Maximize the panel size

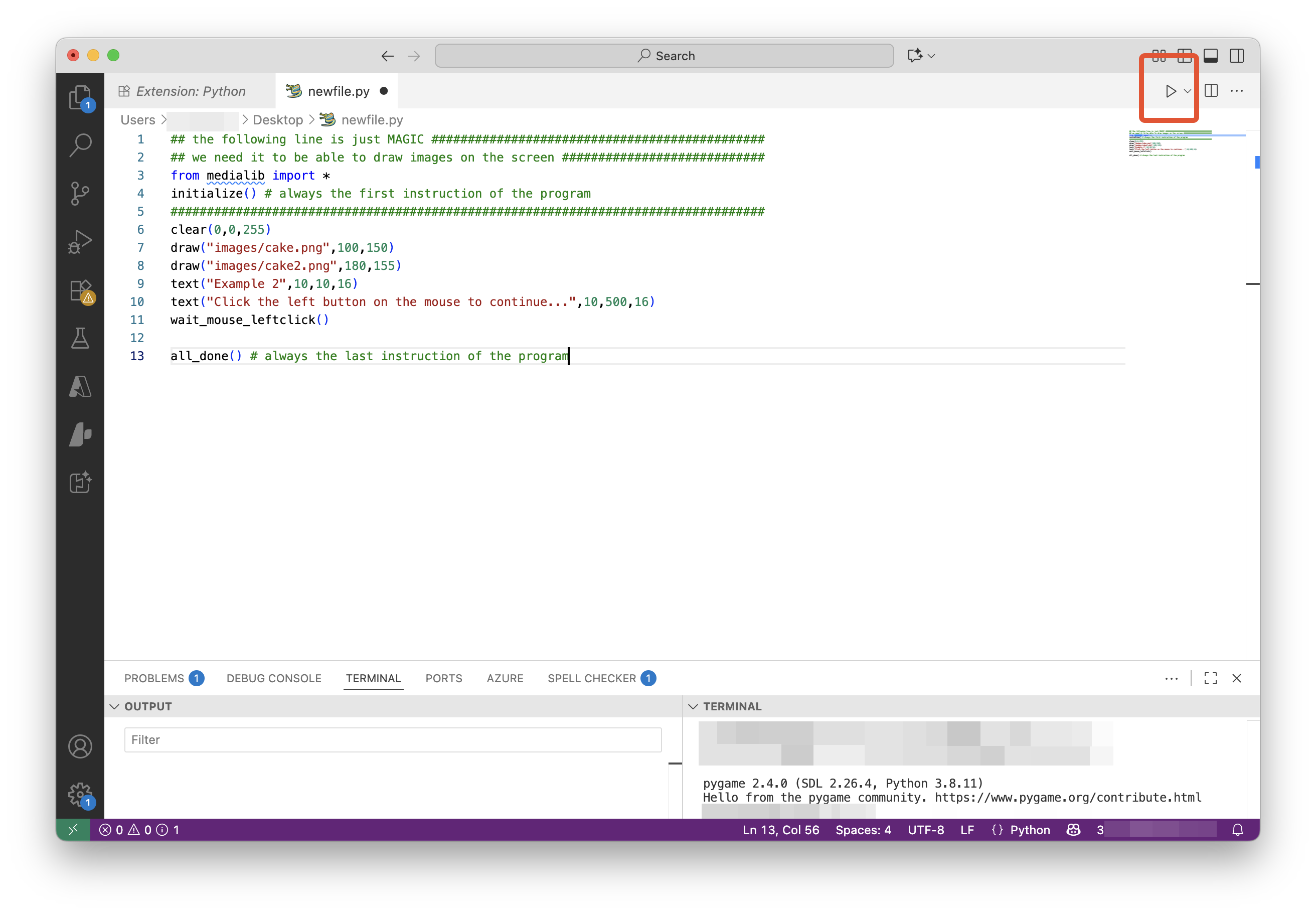[x=1210, y=678]
